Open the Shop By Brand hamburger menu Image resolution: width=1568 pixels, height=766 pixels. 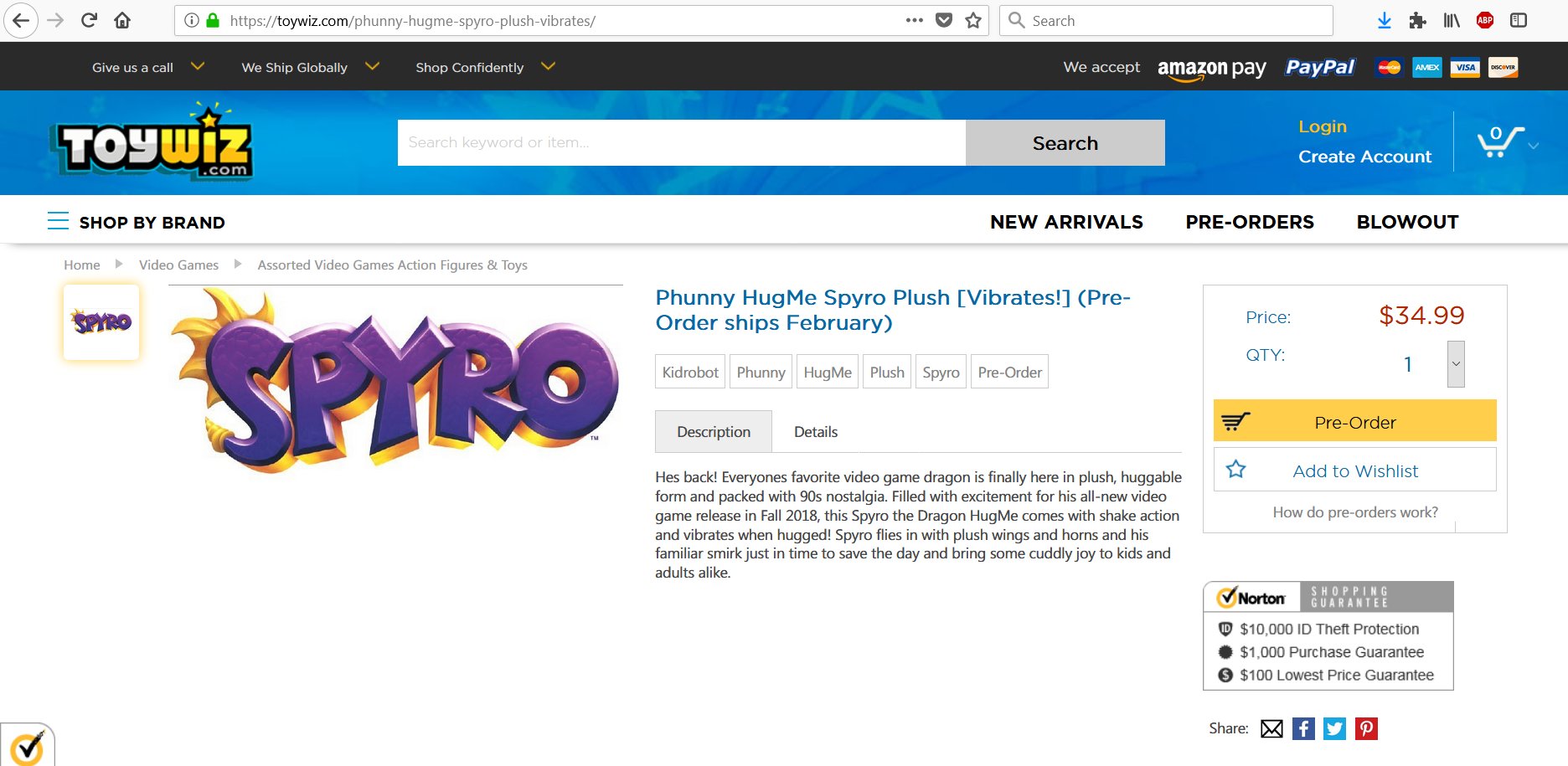click(58, 221)
